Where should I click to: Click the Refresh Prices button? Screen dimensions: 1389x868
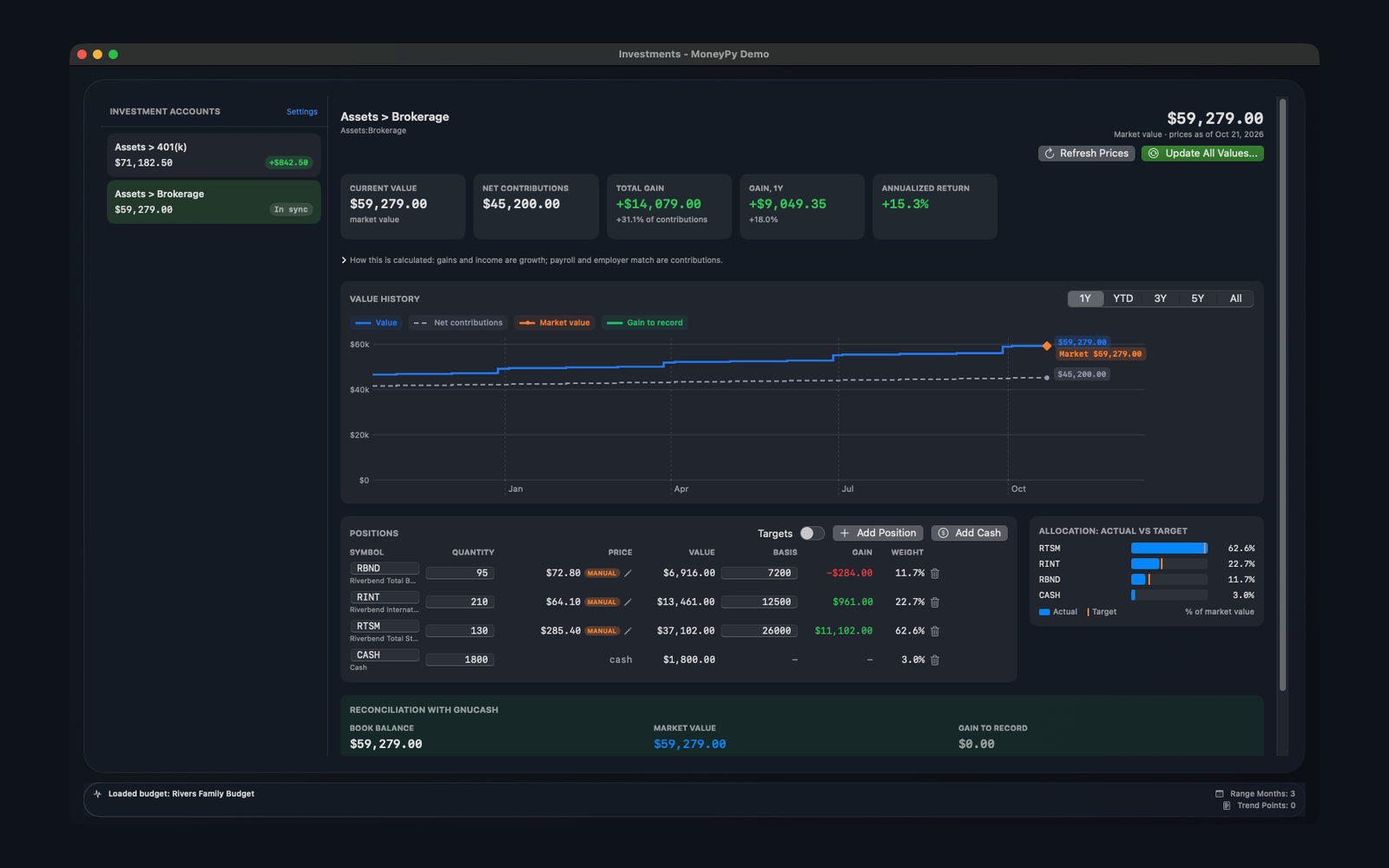pos(1086,153)
